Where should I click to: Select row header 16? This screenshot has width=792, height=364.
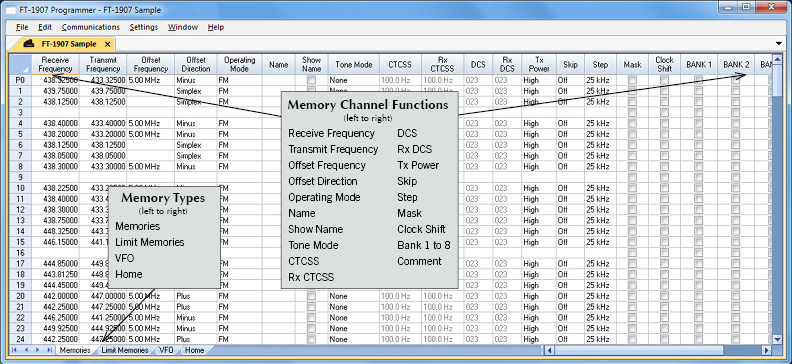pos(20,252)
